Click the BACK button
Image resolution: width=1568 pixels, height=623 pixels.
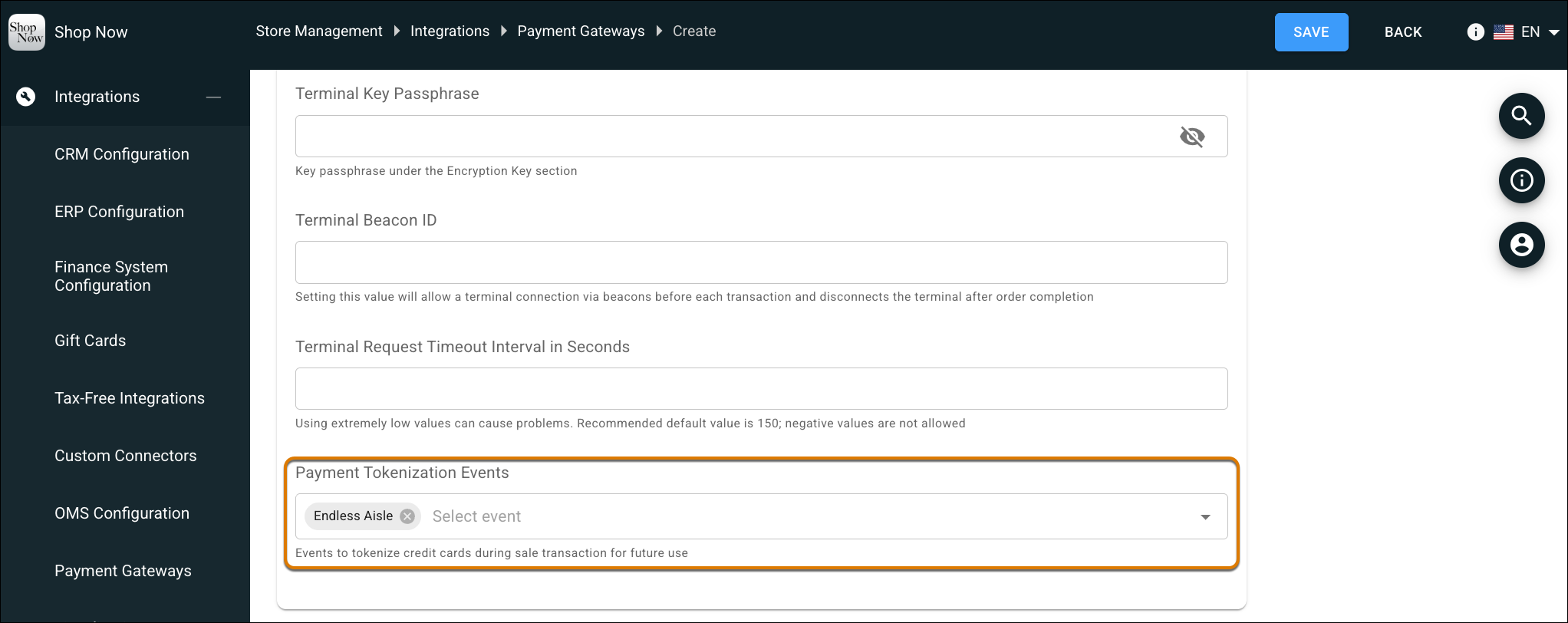tap(1403, 32)
